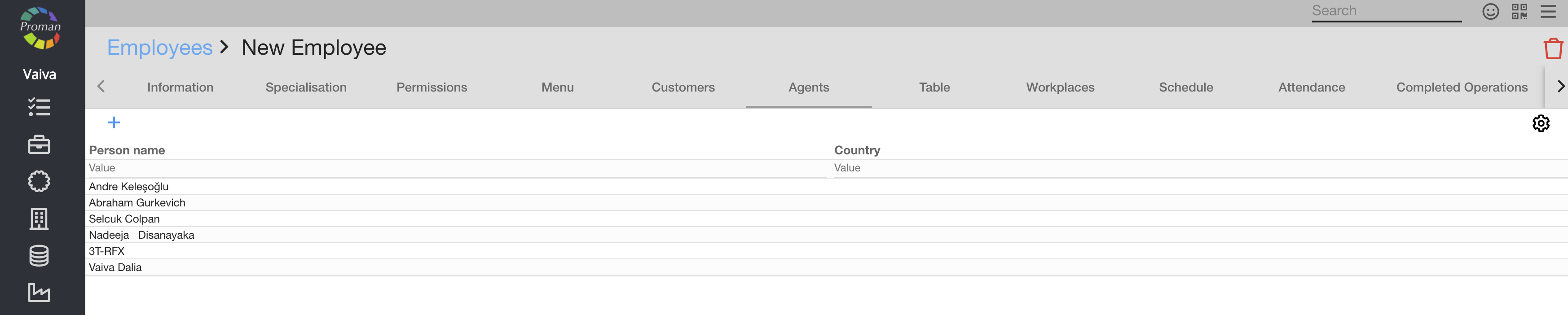Viewport: 1568px width, 315px height.
Task: Click the building sidebar icon
Action: [39, 219]
